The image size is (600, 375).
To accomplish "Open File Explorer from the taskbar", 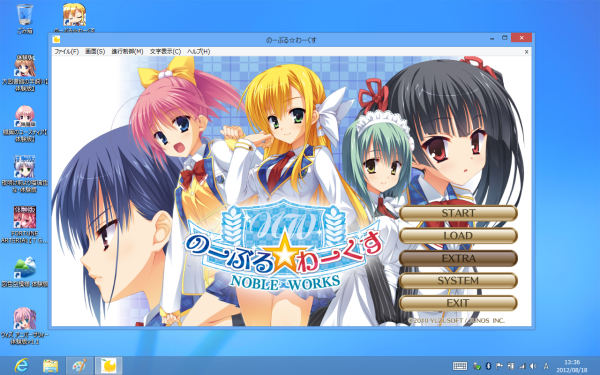I will click(x=51, y=366).
